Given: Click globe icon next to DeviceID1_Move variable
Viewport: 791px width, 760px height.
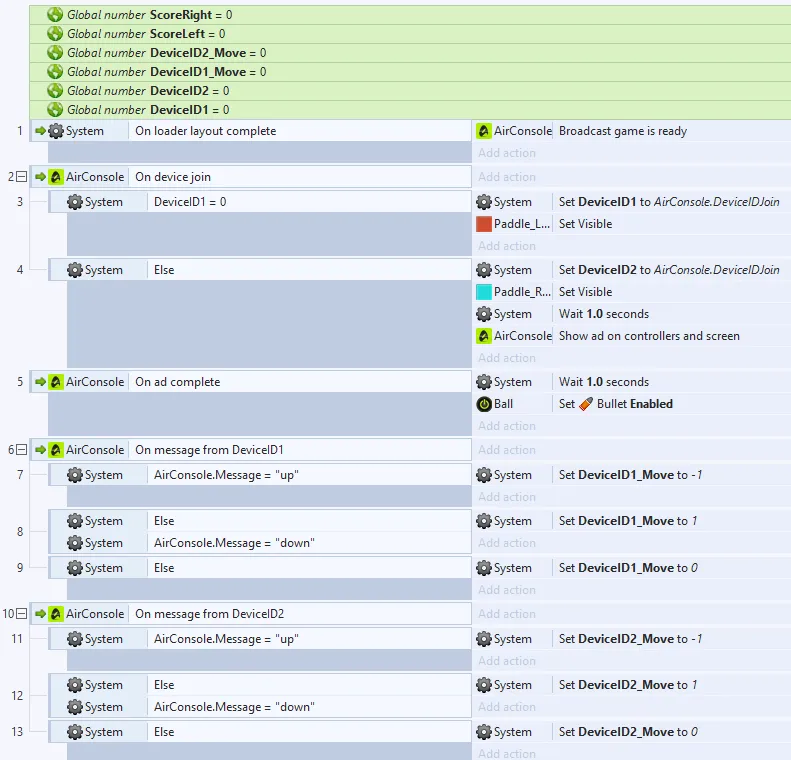Looking at the screenshot, I should pos(54,72).
